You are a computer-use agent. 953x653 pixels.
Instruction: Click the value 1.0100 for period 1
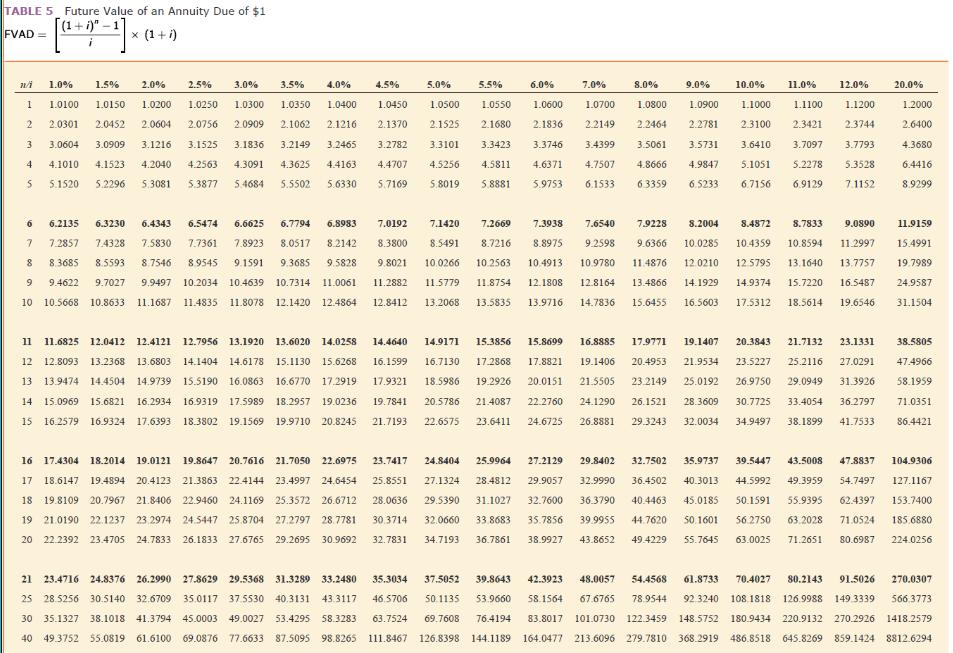pos(64,103)
